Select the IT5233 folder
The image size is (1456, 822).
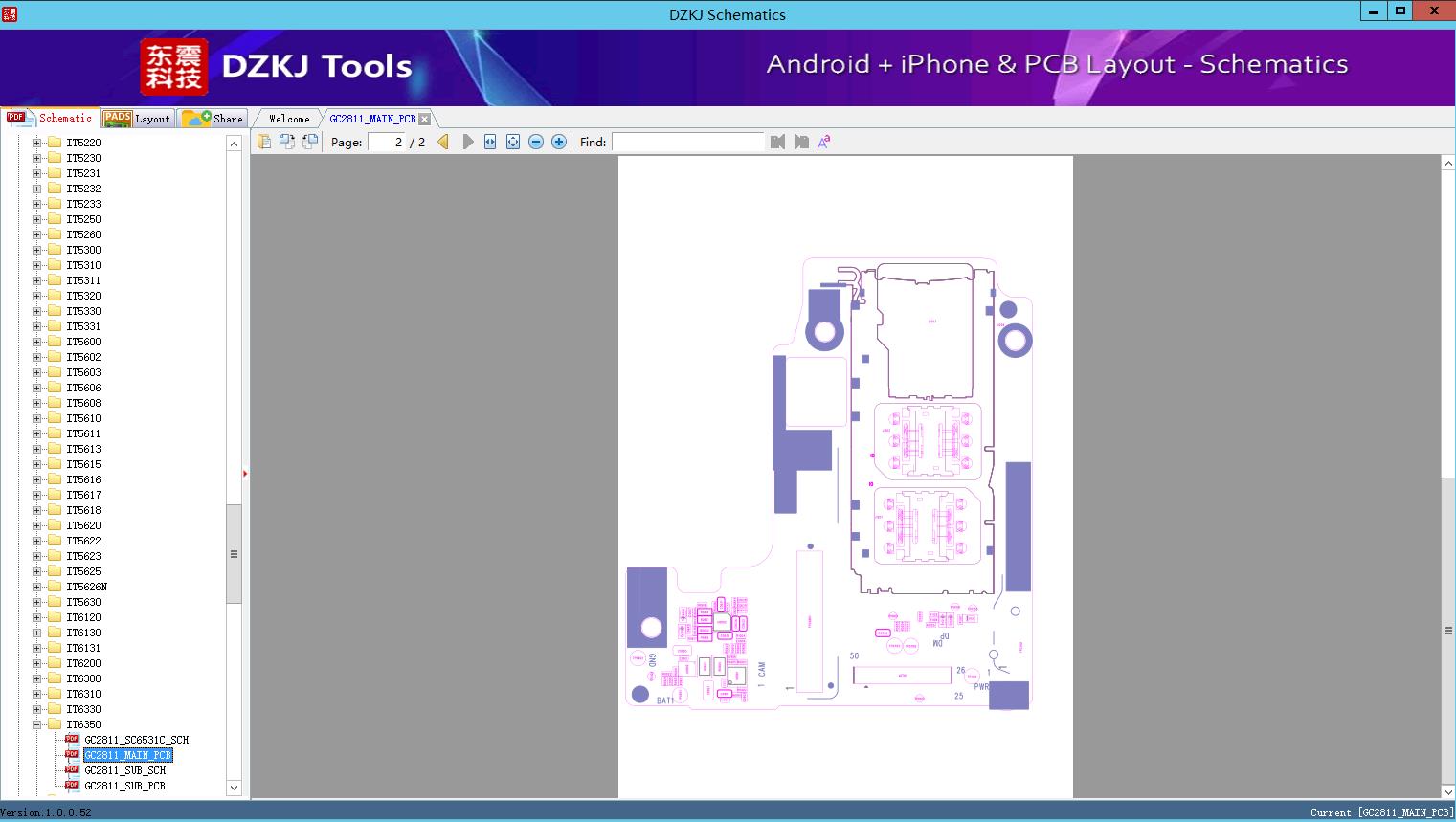tap(83, 204)
